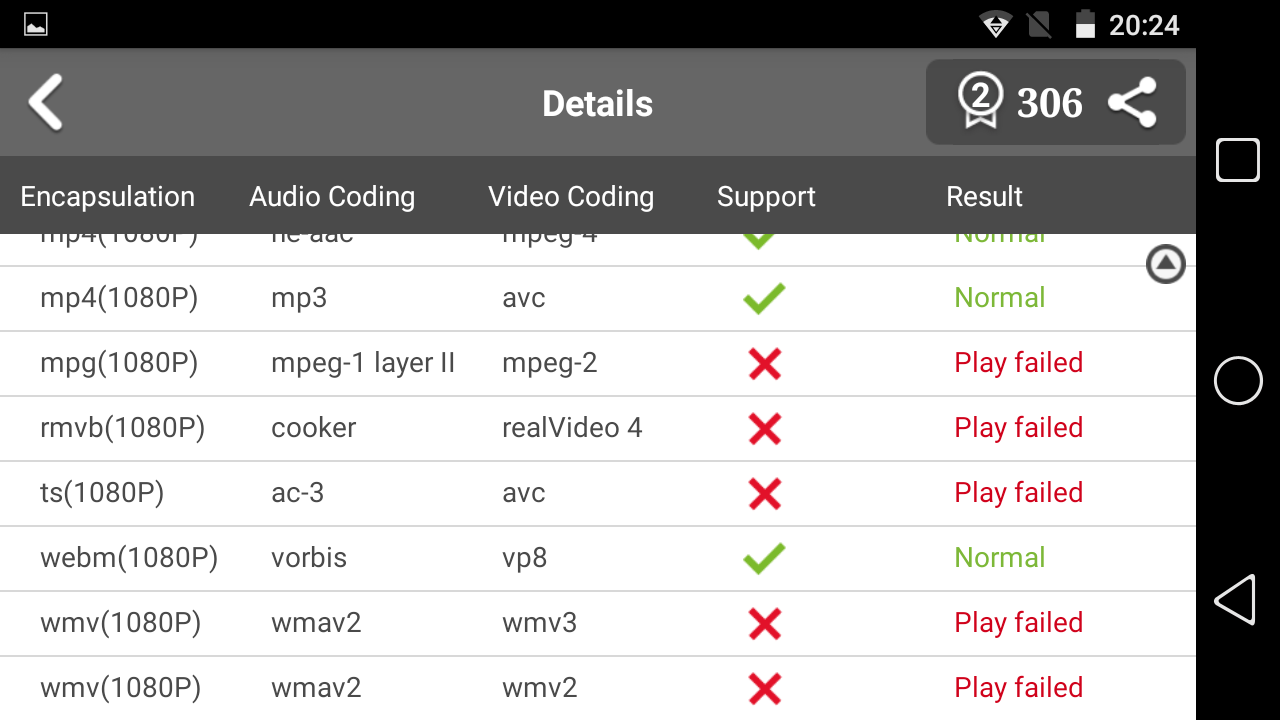1280x720 pixels.
Task: Tap the Result column header
Action: point(984,197)
